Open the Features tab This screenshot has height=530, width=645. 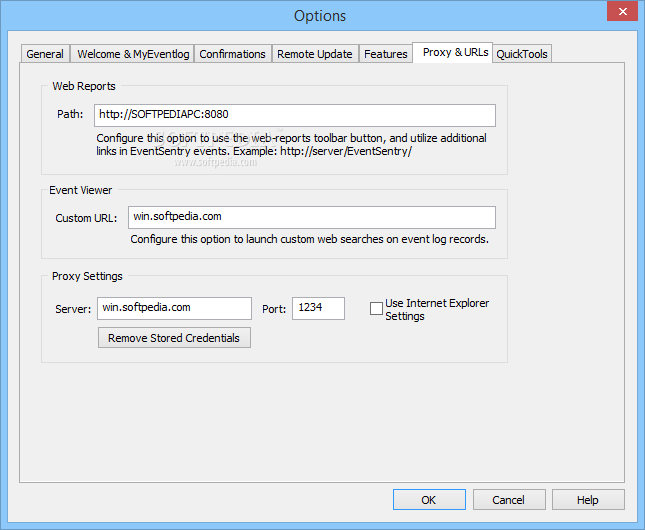point(385,54)
